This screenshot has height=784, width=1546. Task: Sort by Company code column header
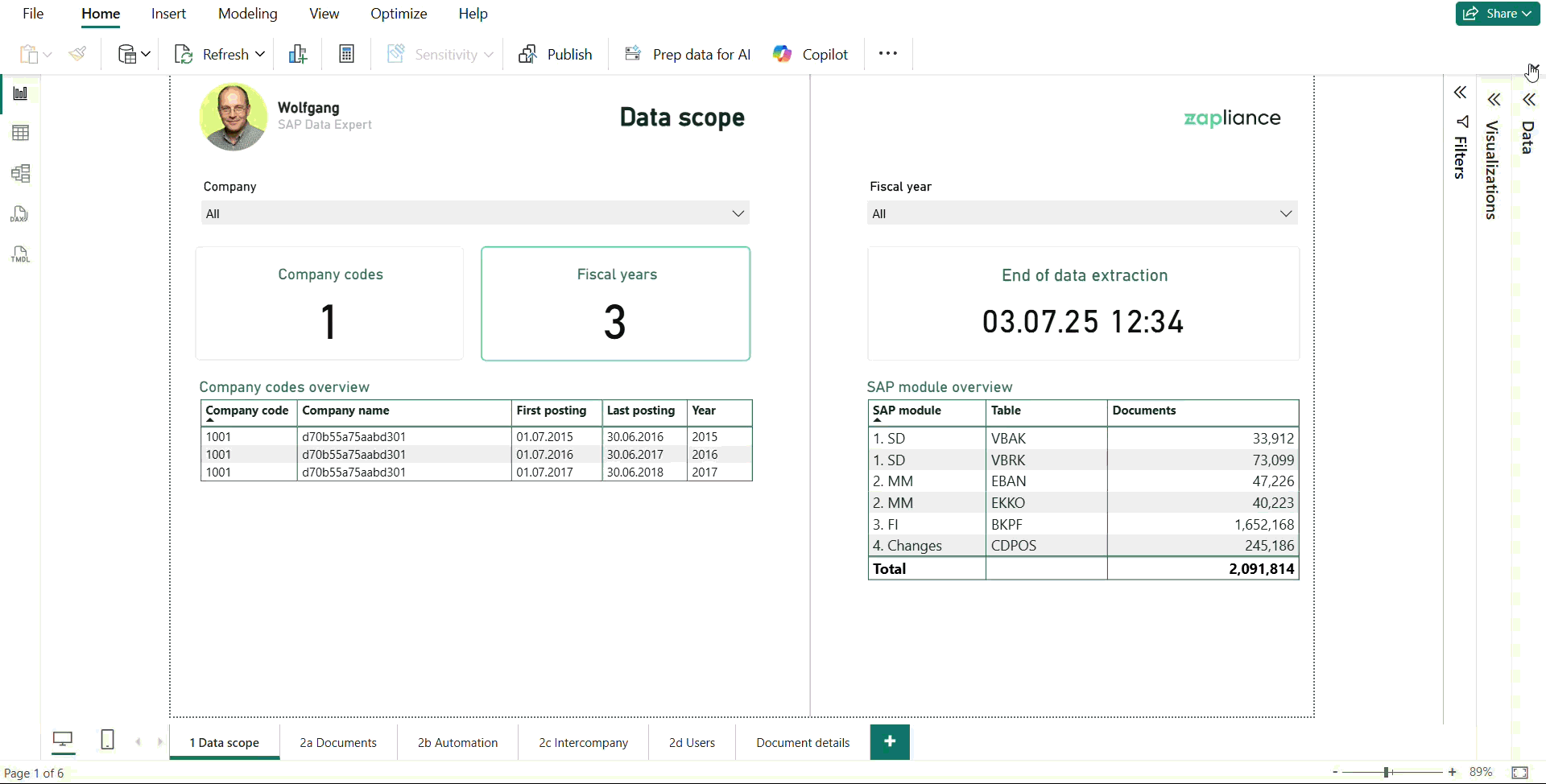[247, 411]
